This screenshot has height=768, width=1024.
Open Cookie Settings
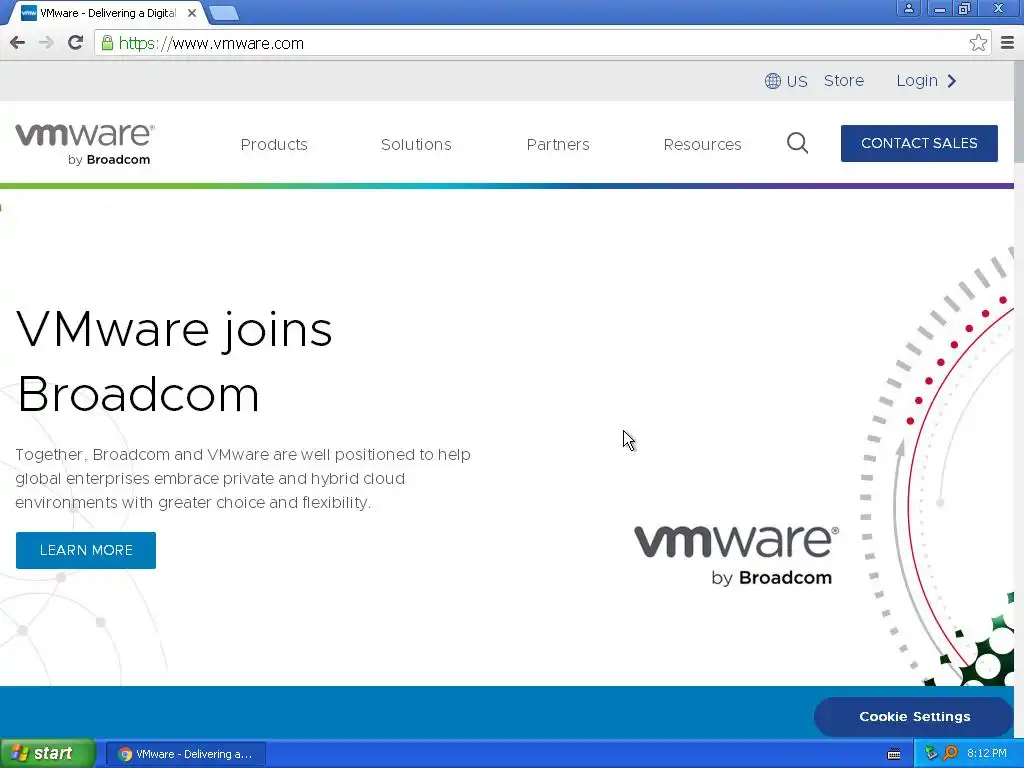pyautogui.click(x=914, y=716)
